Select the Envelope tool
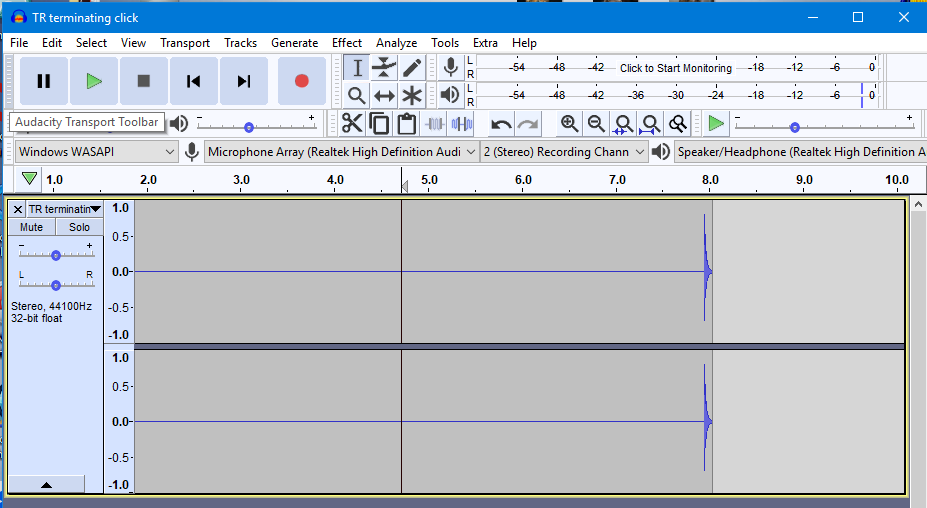The width and height of the screenshot is (927, 508). pyautogui.click(x=384, y=67)
